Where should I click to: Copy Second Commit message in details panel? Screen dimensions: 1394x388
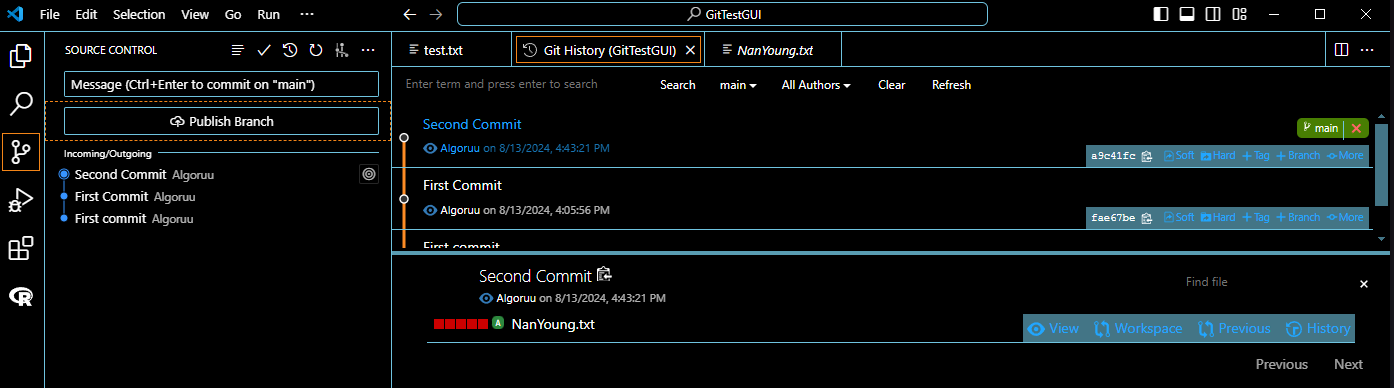pyautogui.click(x=603, y=275)
